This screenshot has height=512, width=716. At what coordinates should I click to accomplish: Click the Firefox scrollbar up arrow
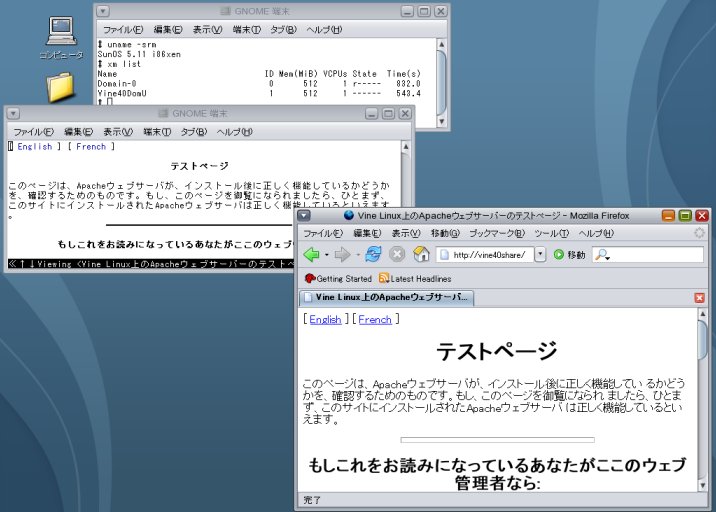coord(702,314)
